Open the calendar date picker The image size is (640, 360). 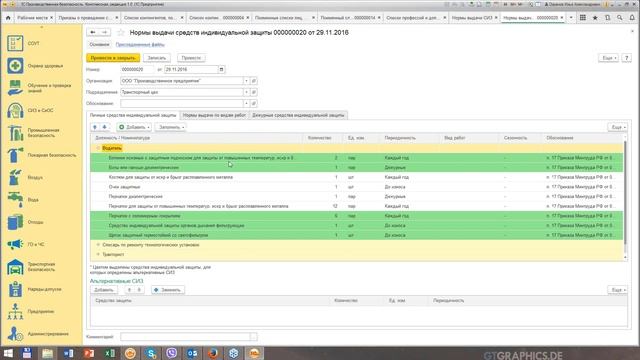click(x=221, y=69)
